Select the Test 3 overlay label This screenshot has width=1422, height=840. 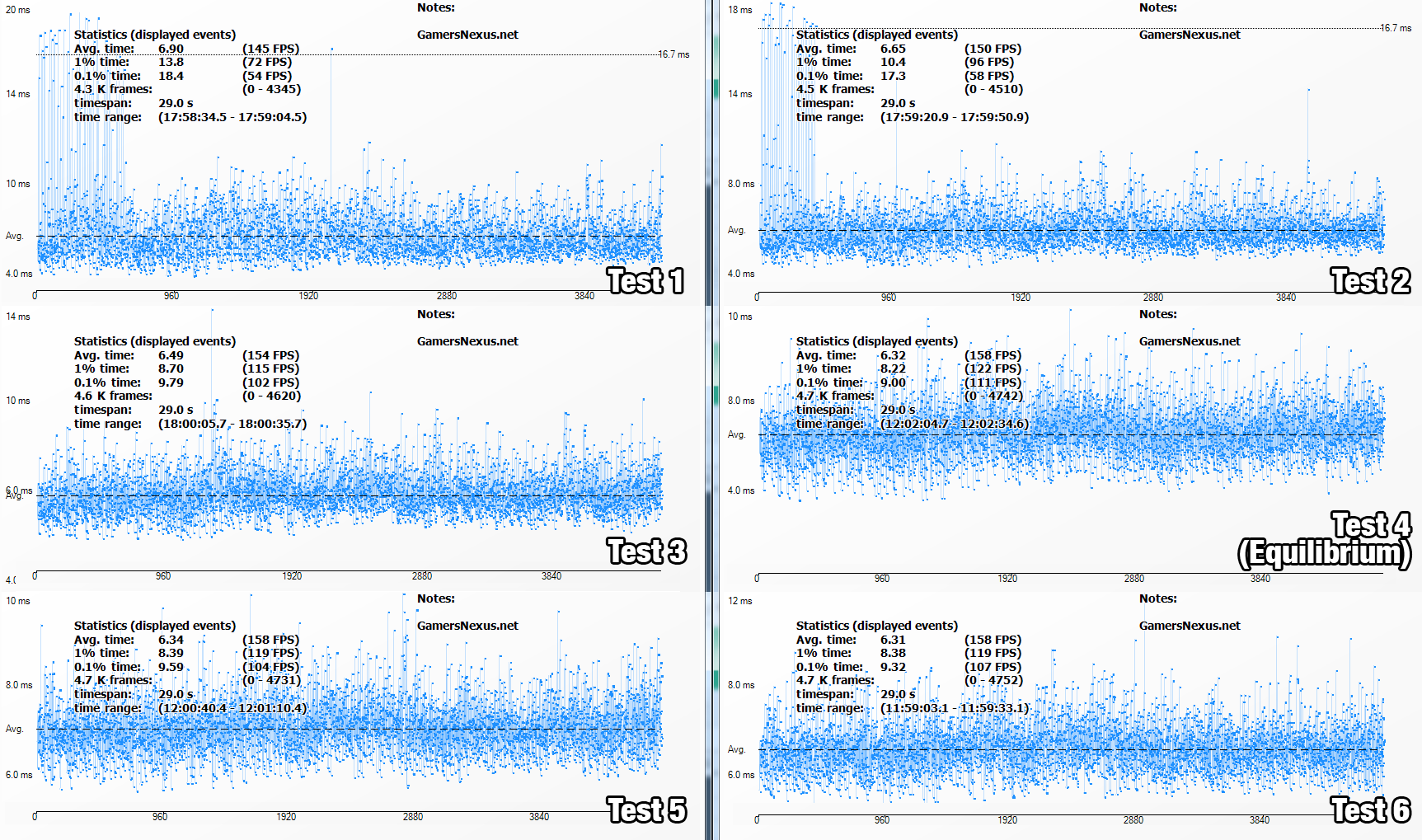pyautogui.click(x=646, y=551)
